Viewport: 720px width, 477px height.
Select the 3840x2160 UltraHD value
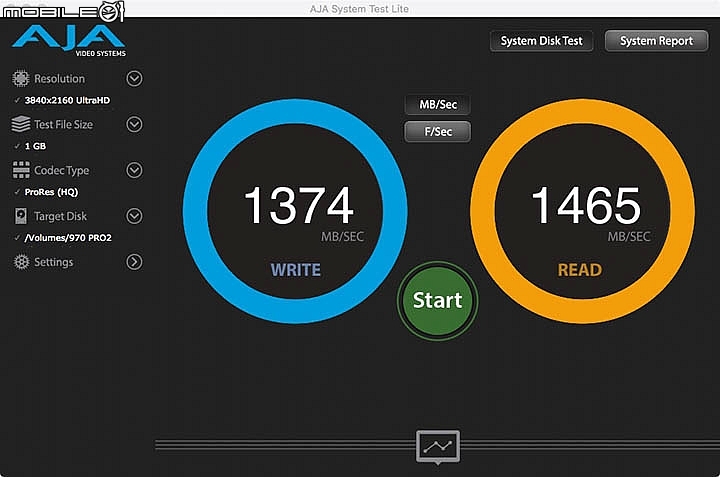[67, 100]
